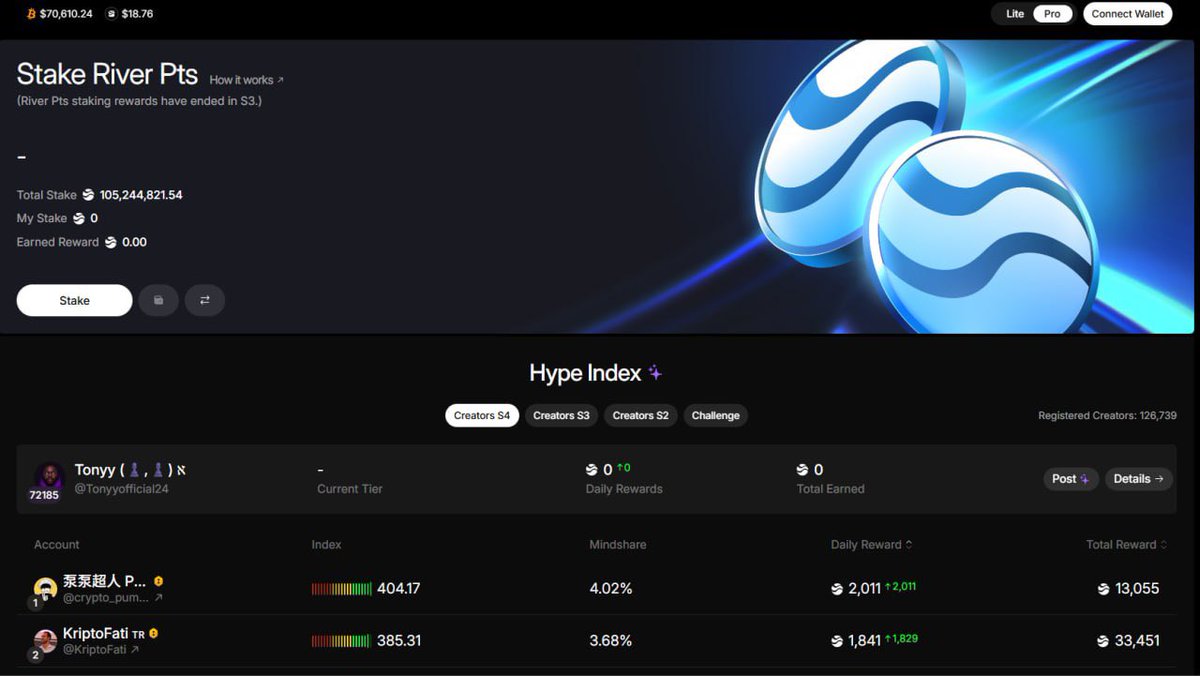The image size is (1200, 676).
Task: Click the Bitcoin price icon
Action: [31, 14]
